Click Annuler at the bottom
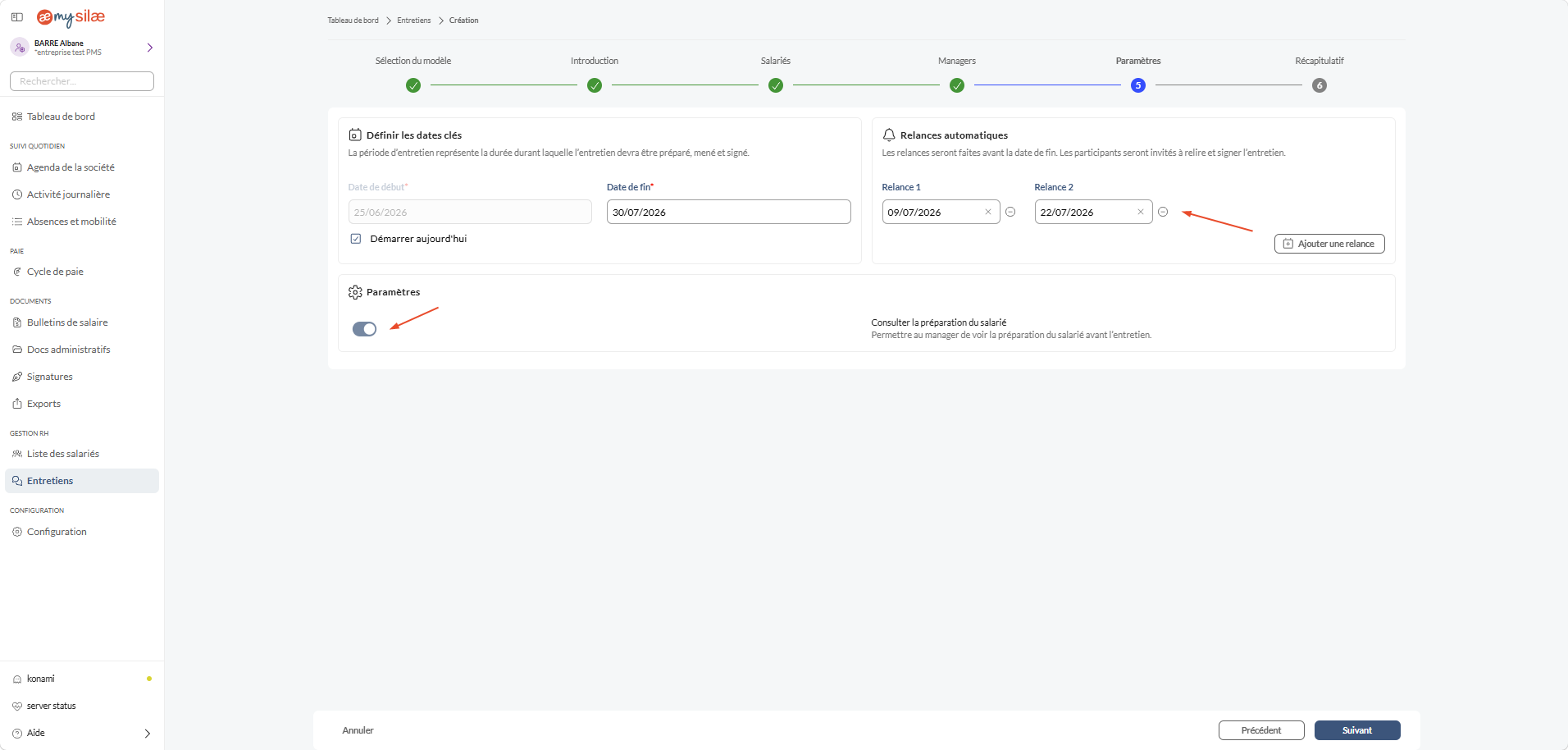This screenshot has height=750, width=1568. tap(358, 730)
